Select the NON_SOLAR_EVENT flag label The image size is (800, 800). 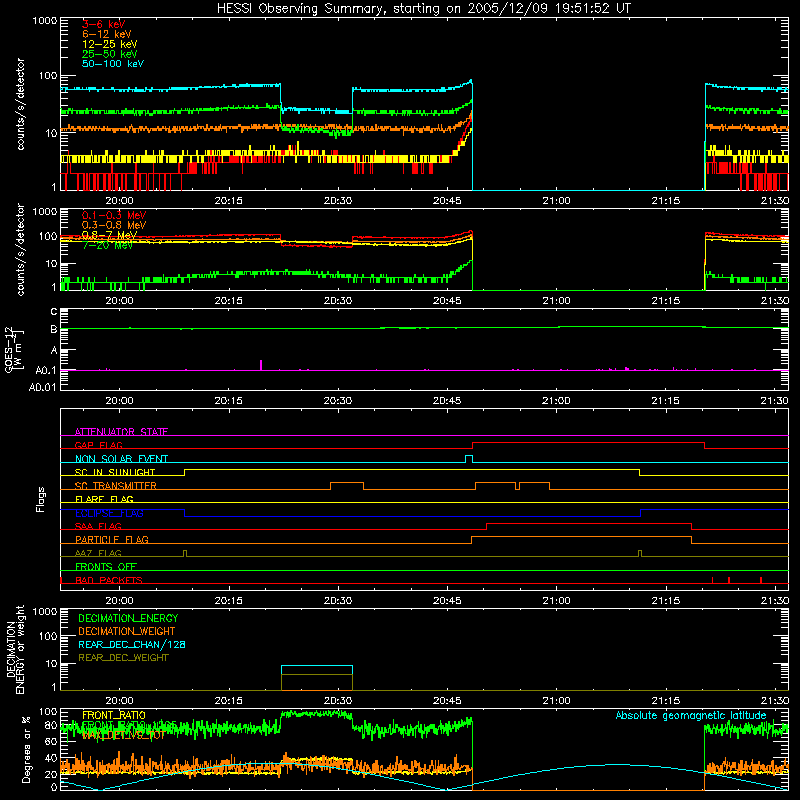click(x=121, y=459)
